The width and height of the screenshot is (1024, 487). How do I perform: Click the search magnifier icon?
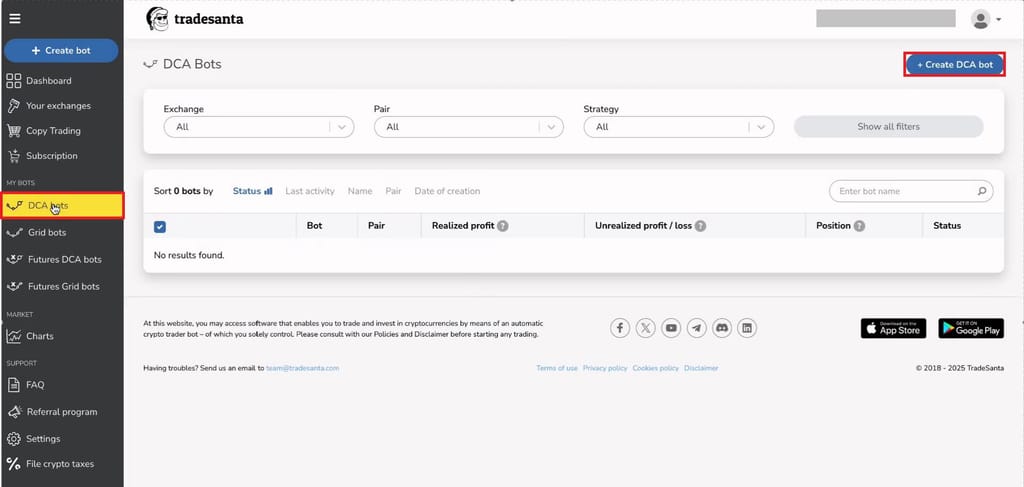tap(982, 191)
